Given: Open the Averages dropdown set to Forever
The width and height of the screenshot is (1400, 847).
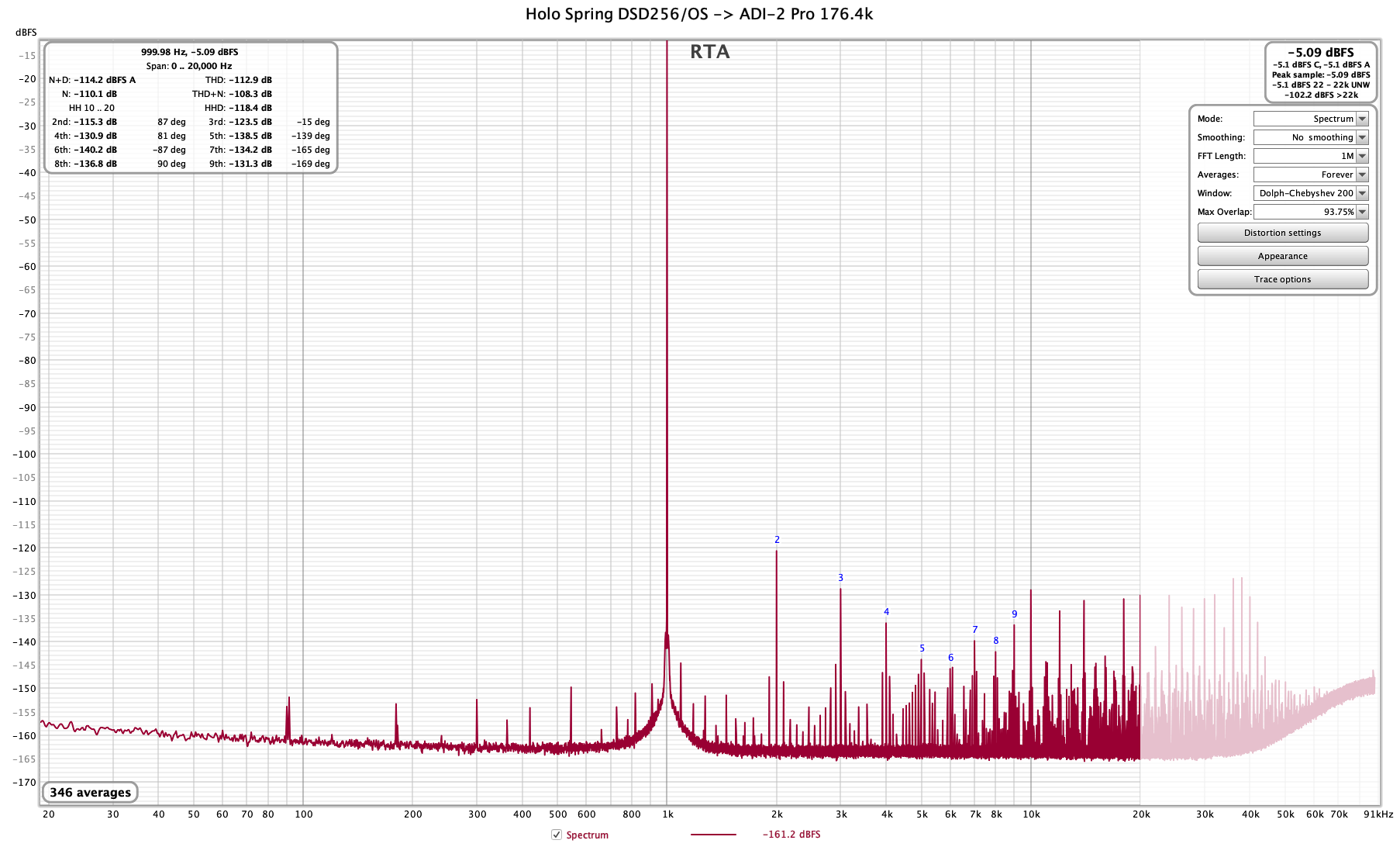Looking at the screenshot, I should 1311,175.
